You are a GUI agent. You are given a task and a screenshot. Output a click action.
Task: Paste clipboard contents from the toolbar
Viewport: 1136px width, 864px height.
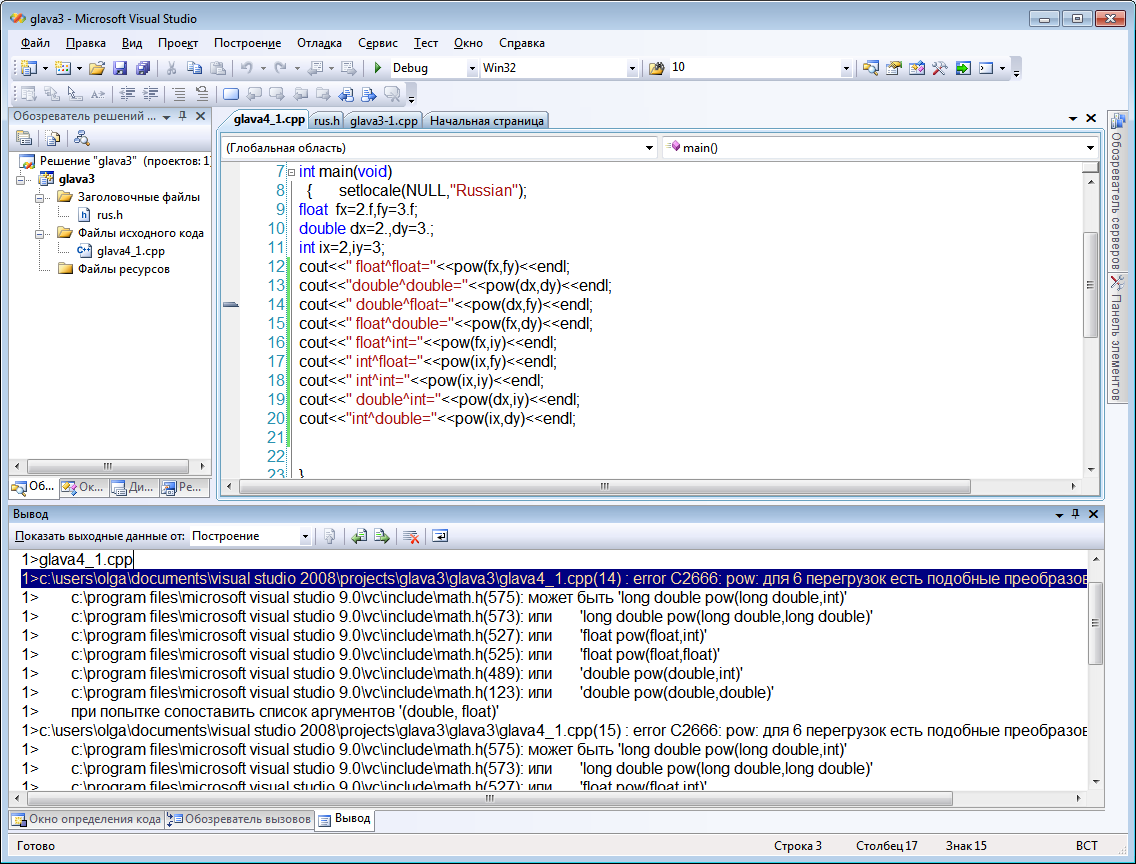click(x=217, y=68)
